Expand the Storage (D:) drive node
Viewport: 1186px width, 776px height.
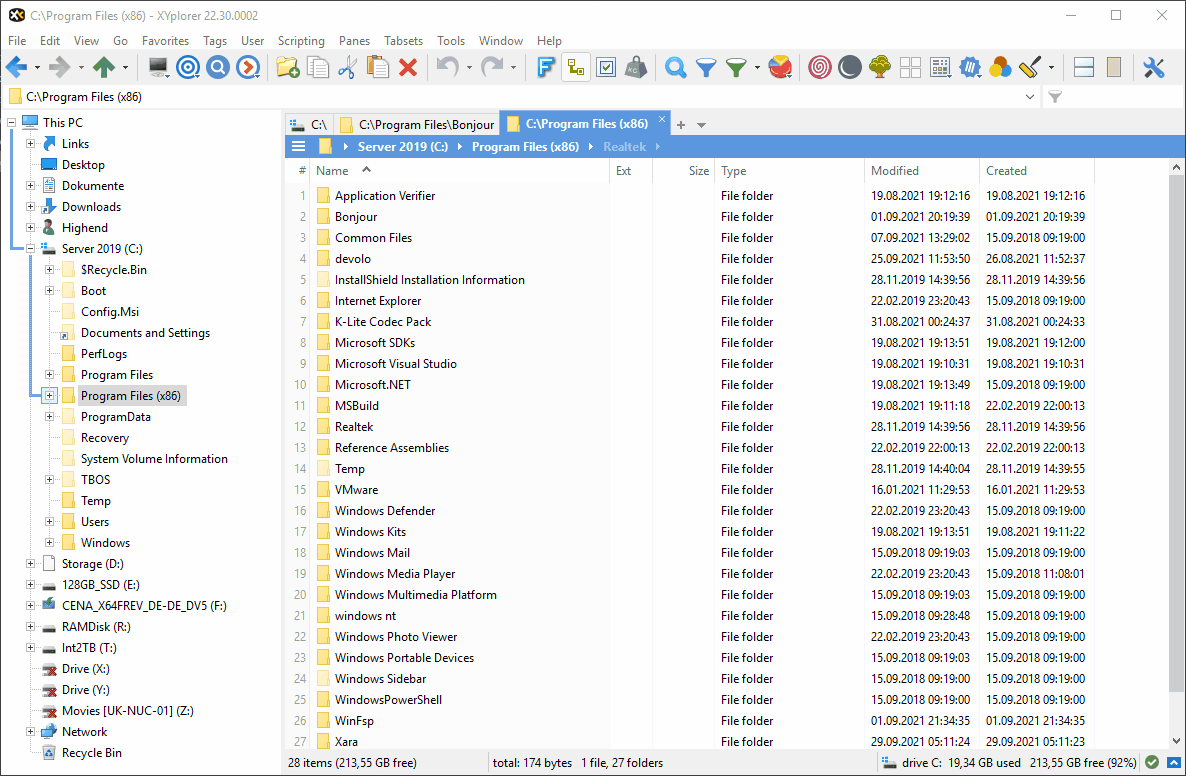coord(30,564)
